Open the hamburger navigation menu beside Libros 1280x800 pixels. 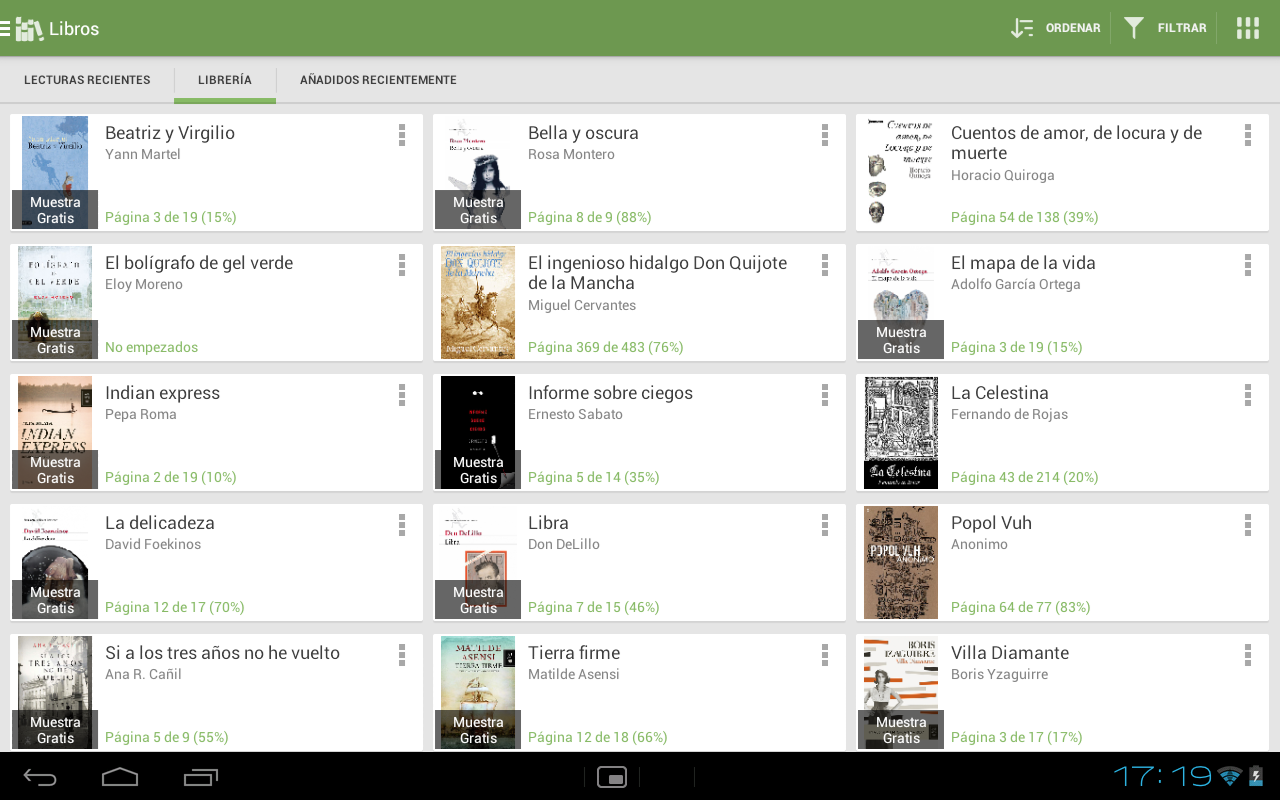pyautogui.click(x=6, y=28)
